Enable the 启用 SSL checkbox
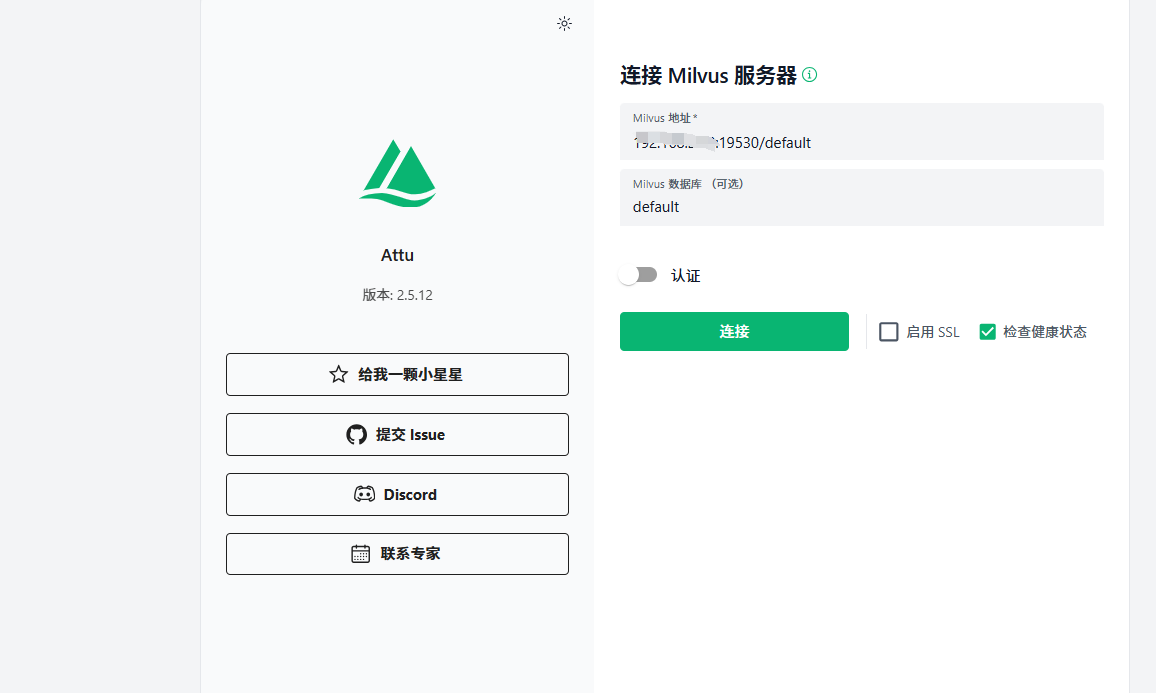 889,332
